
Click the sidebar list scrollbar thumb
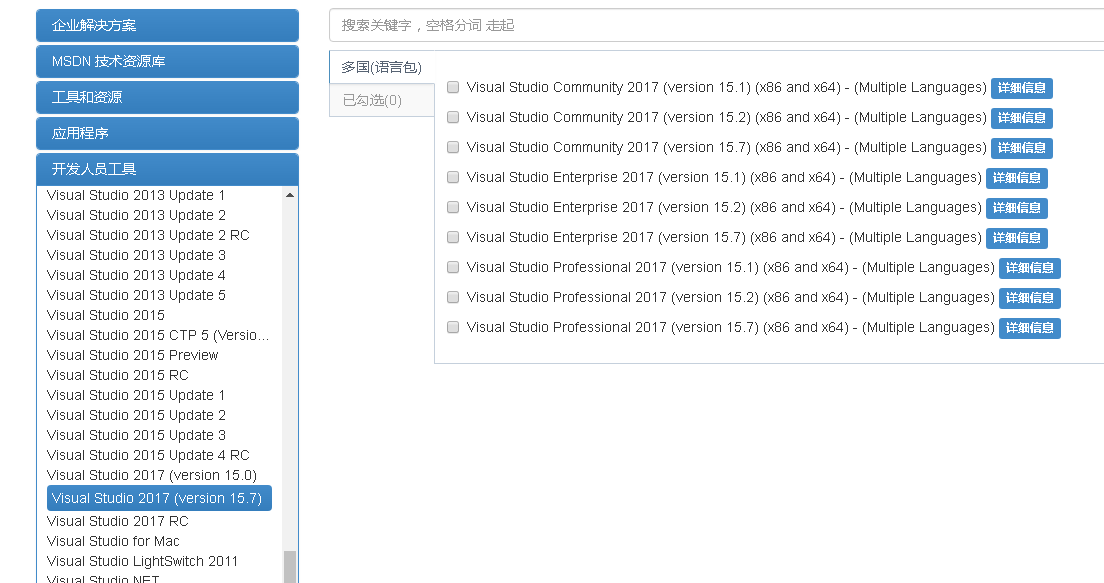click(289, 567)
